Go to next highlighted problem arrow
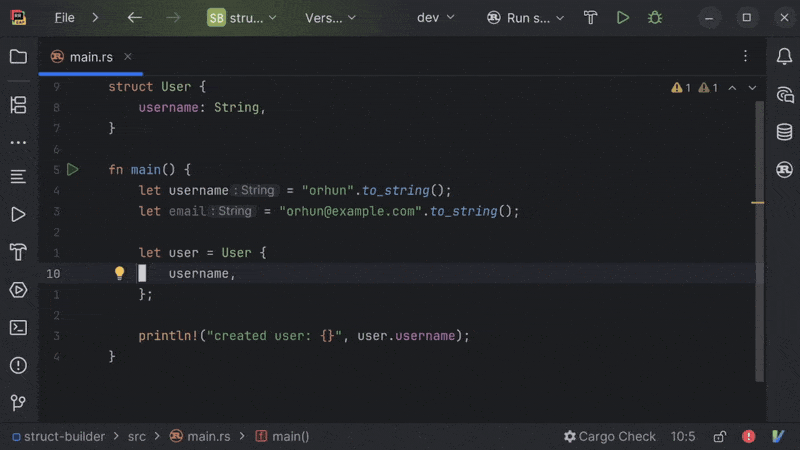Image resolution: width=800 pixels, height=450 pixels. click(x=752, y=88)
